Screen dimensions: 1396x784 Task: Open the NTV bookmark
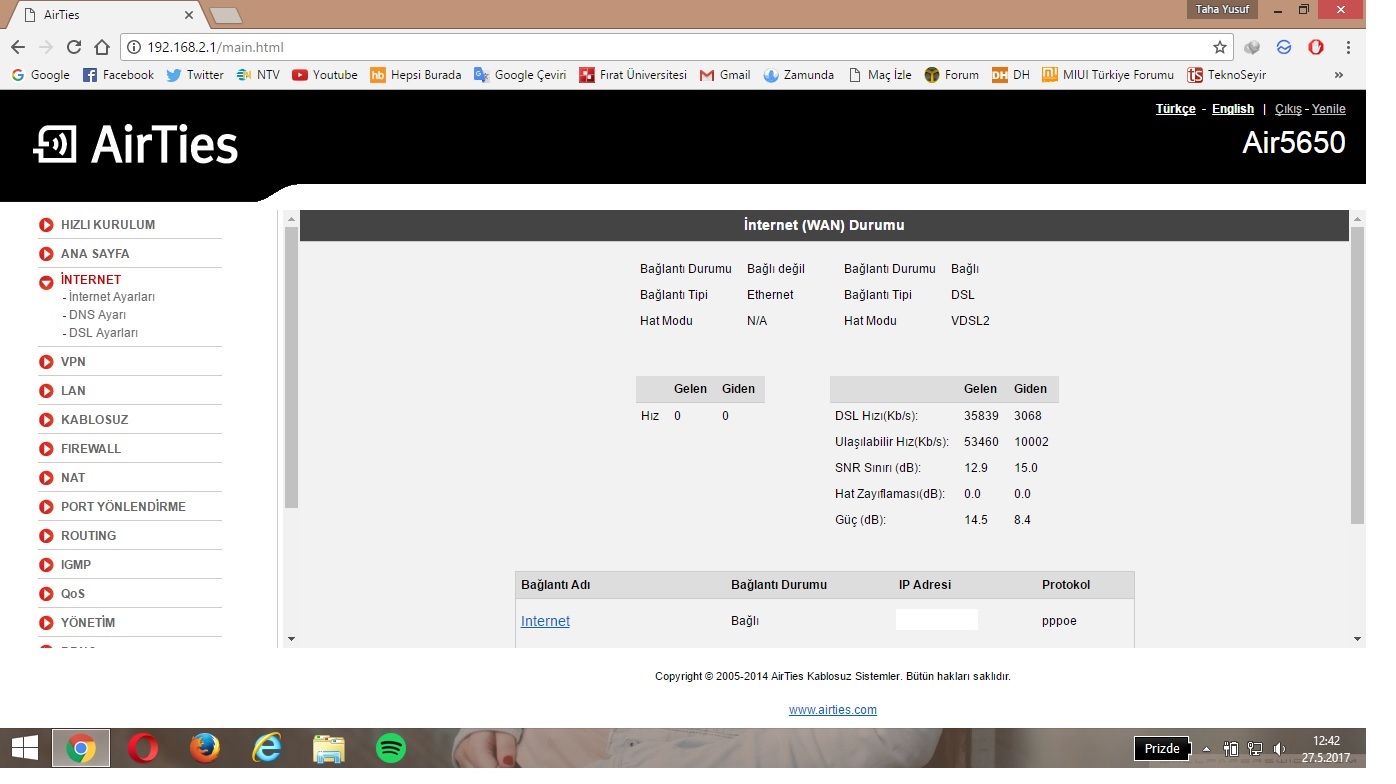(258, 75)
